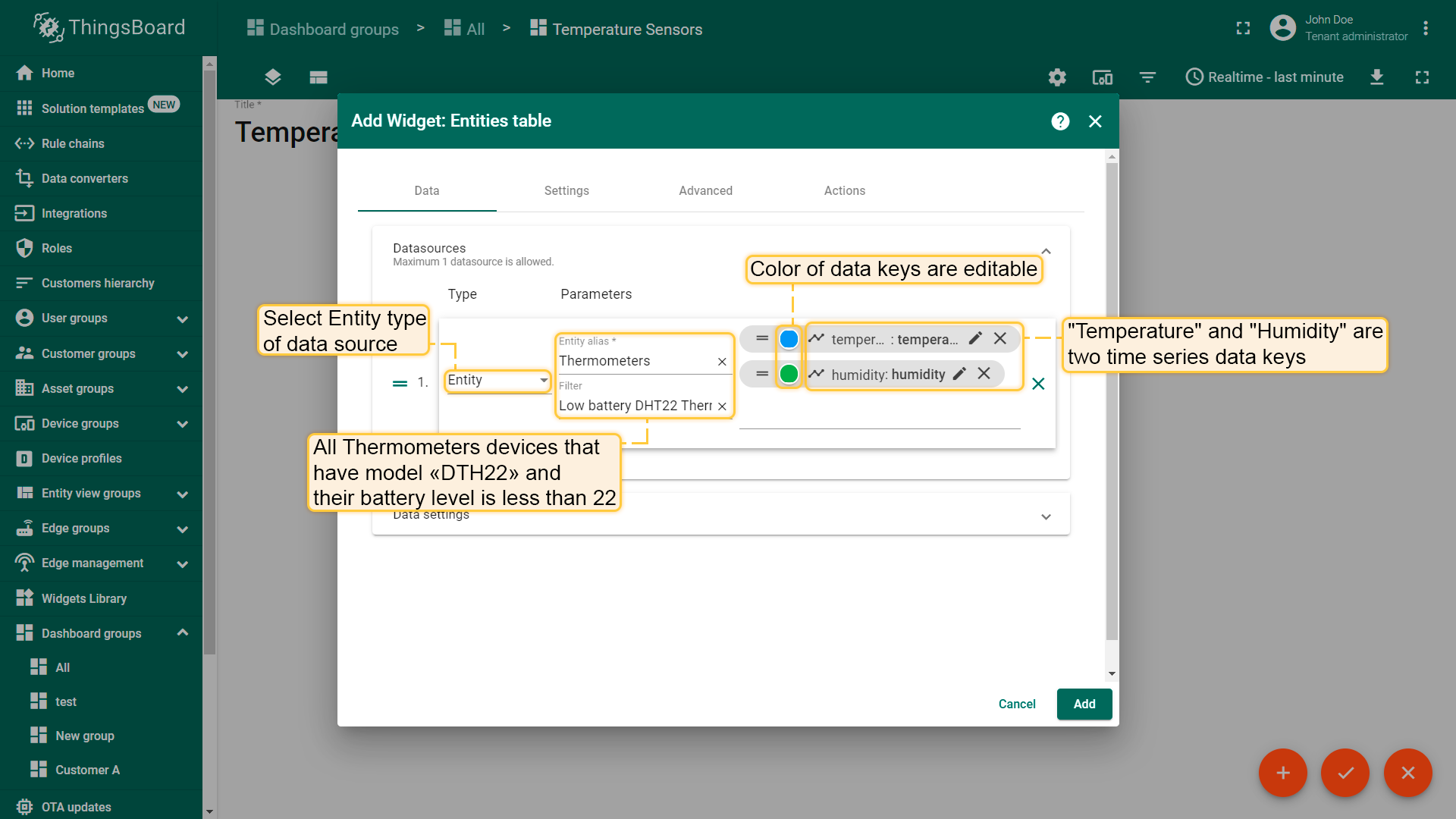Apply changes with orange checkmark button
This screenshot has height=819, width=1456.
pyautogui.click(x=1345, y=773)
